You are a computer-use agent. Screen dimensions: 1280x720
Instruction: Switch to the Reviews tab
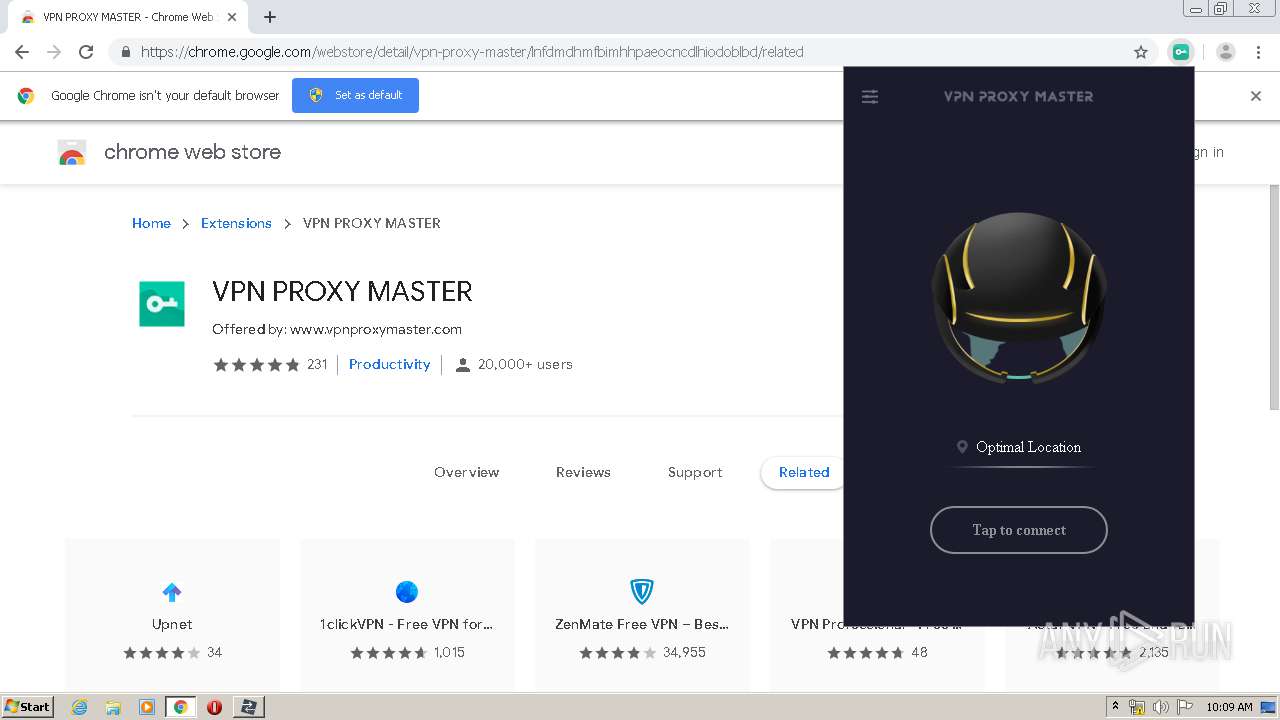tap(583, 472)
